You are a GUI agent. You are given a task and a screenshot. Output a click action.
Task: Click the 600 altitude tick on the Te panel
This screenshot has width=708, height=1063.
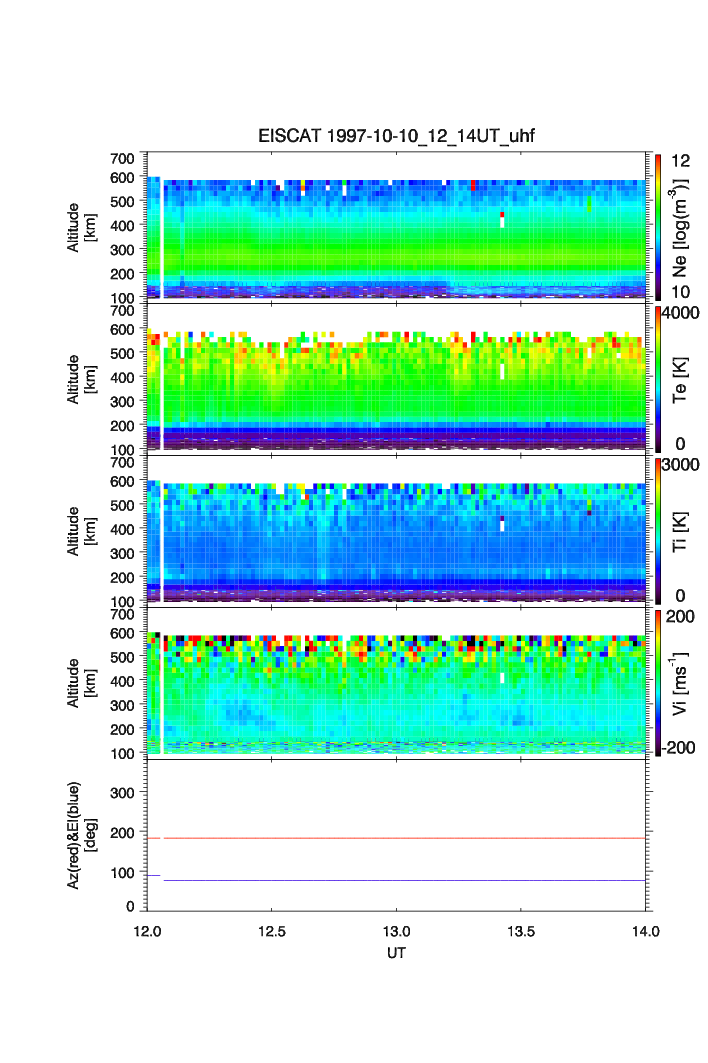[x=122, y=329]
